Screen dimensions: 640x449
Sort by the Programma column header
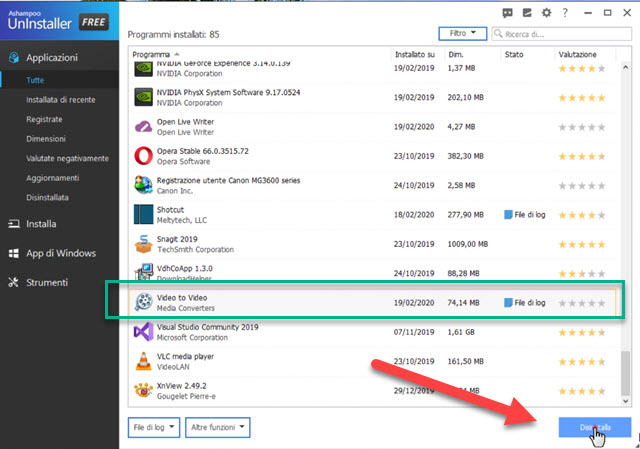click(151, 54)
